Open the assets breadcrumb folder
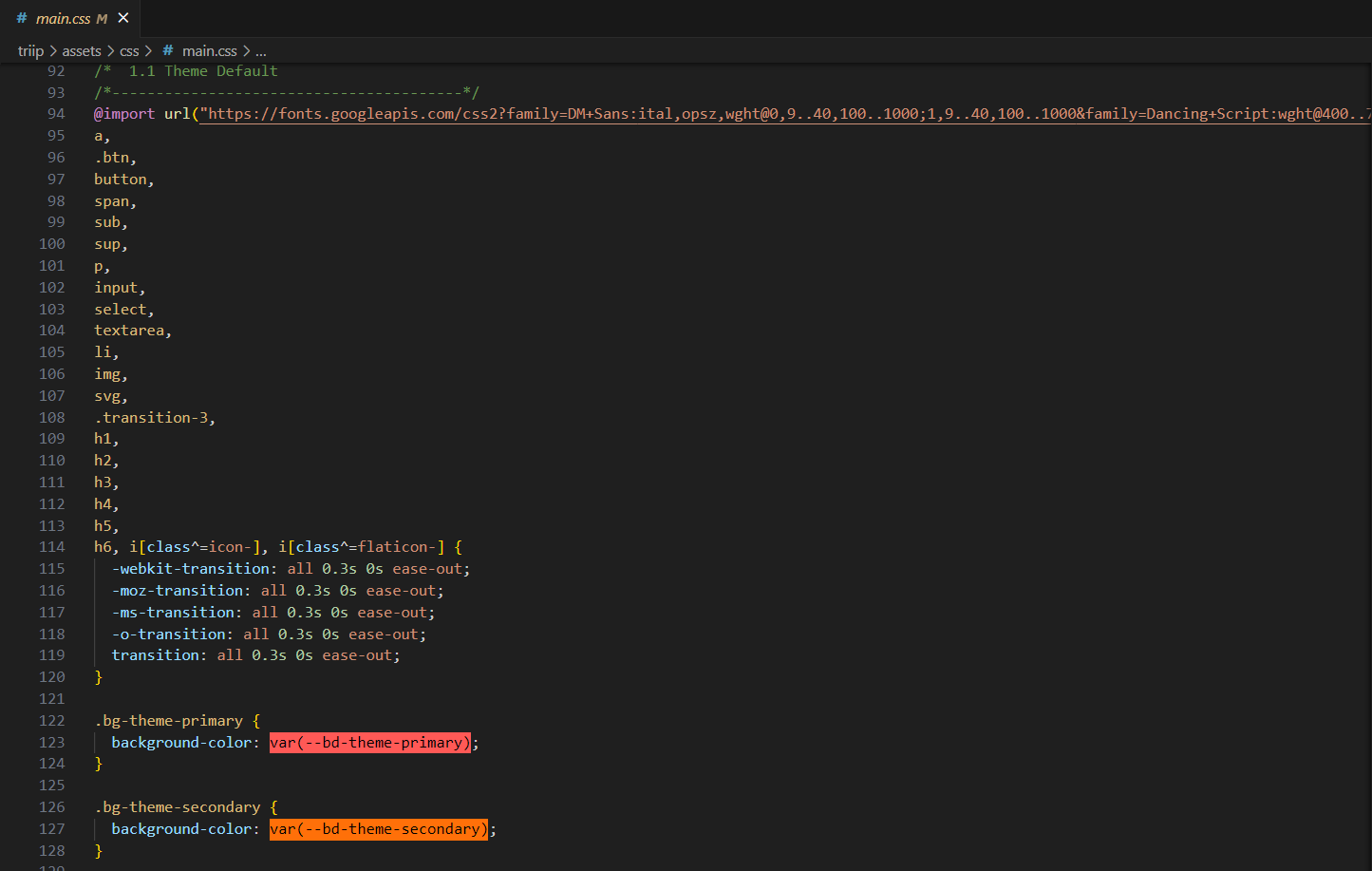Screen dimensions: 1372x871 [x=82, y=51]
